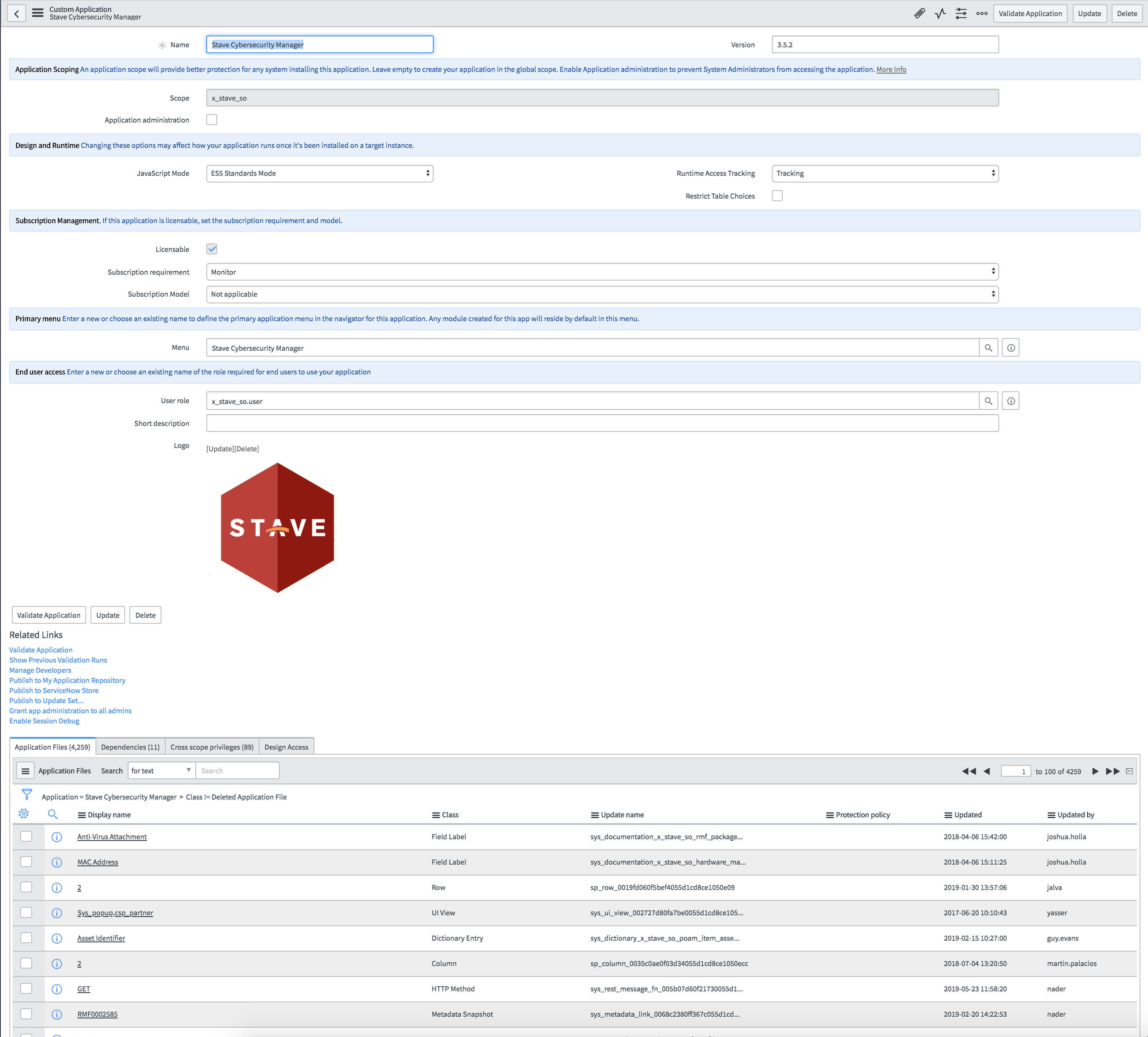Open Protection policy column menu
1148x1037 pixels.
[830, 815]
